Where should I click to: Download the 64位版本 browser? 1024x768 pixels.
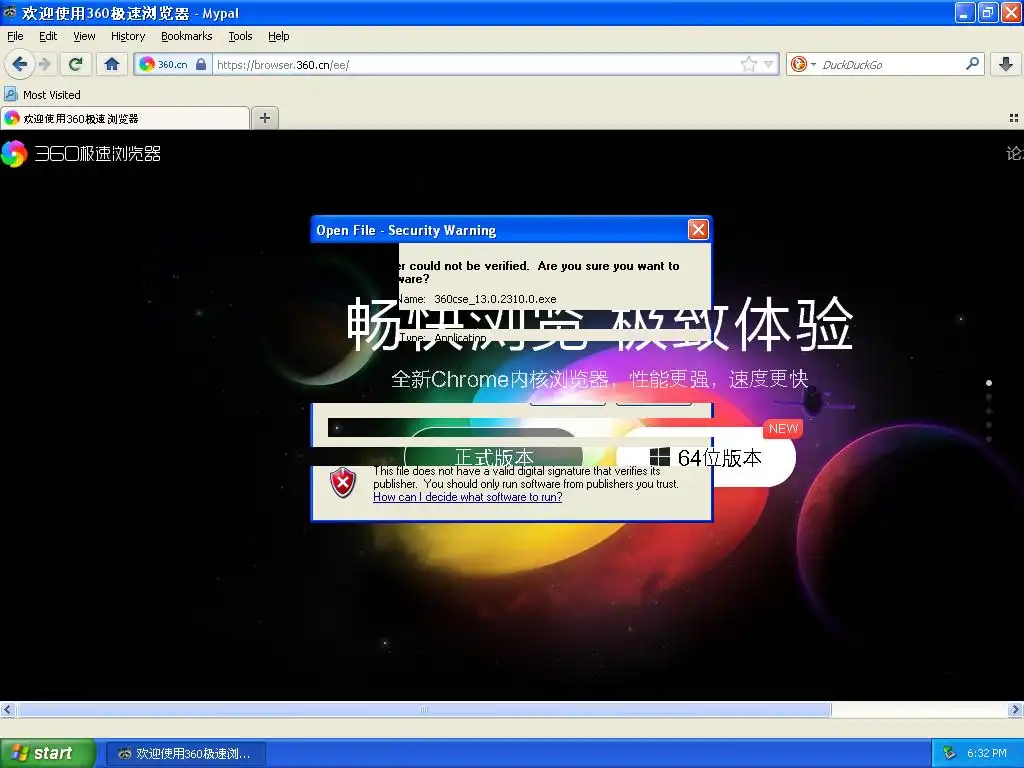[705, 457]
